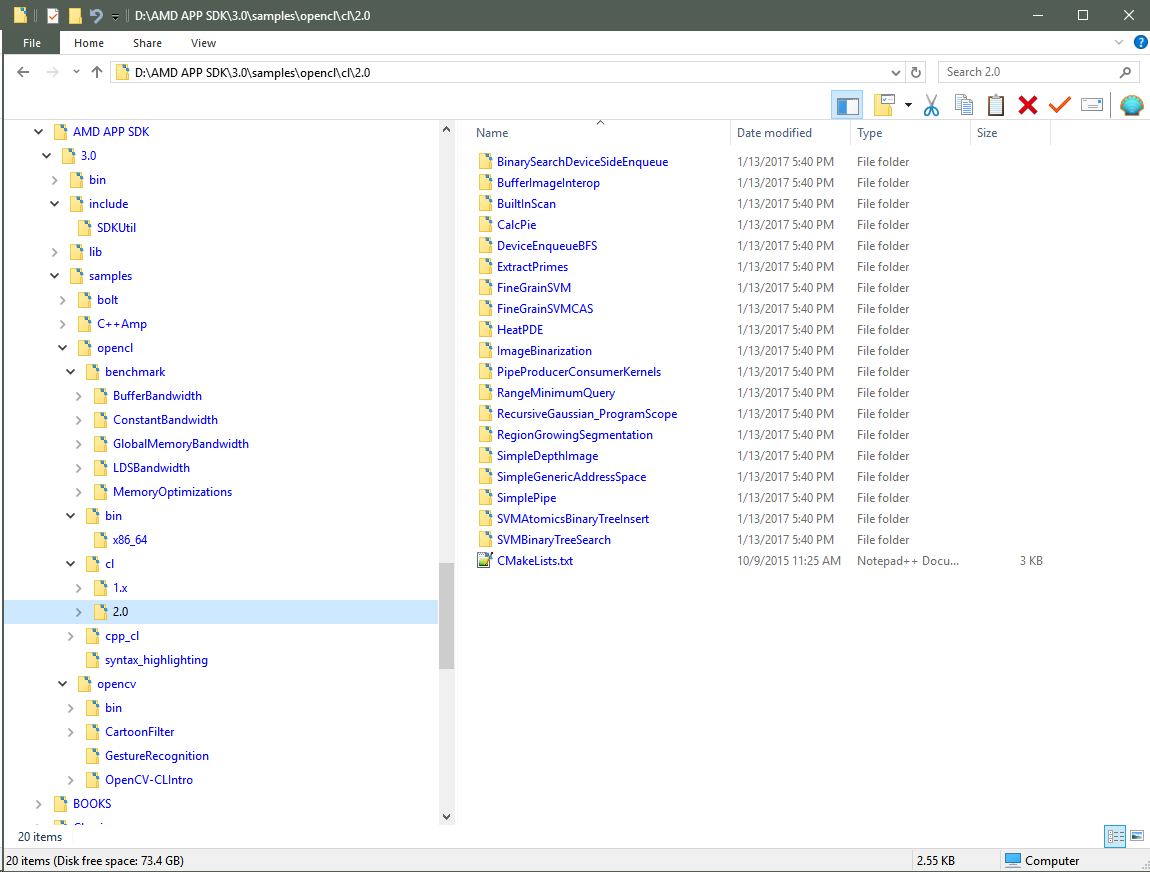The height and width of the screenshot is (872, 1150).
Task: Click the Paste clipboard icon
Action: click(x=995, y=105)
